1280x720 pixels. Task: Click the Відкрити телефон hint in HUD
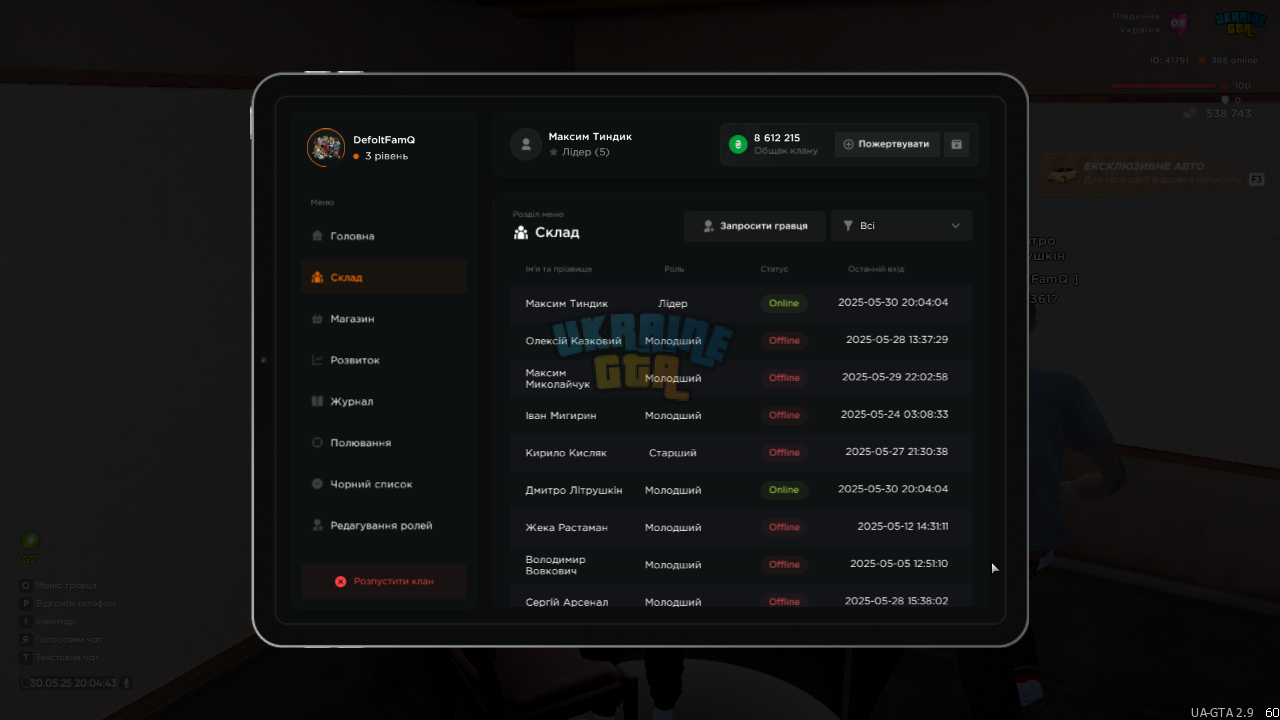click(76, 603)
